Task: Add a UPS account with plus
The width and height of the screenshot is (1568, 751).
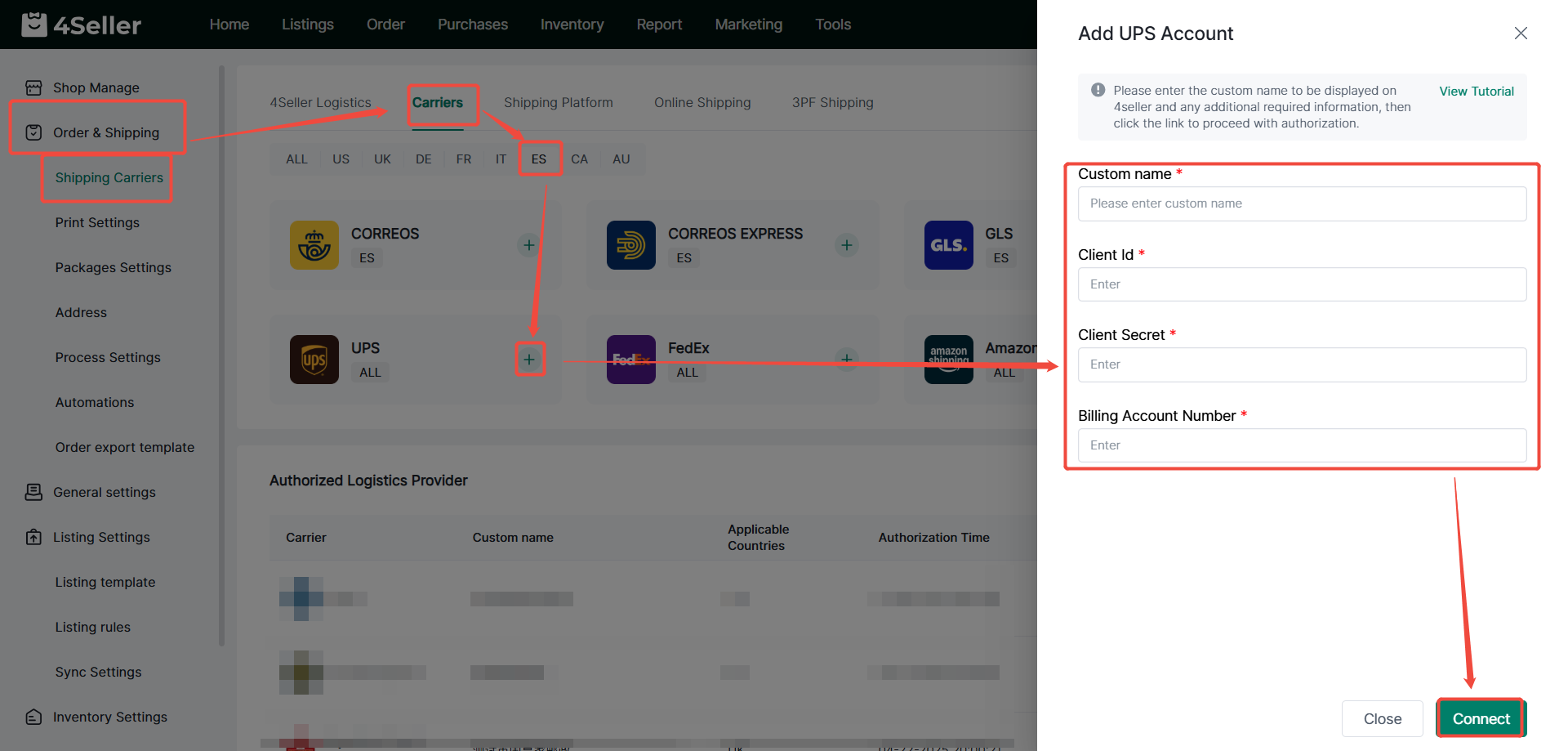Action: [x=529, y=360]
